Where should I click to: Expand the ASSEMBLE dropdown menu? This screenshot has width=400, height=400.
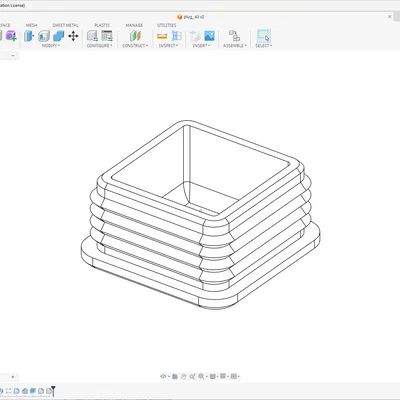pos(235,46)
